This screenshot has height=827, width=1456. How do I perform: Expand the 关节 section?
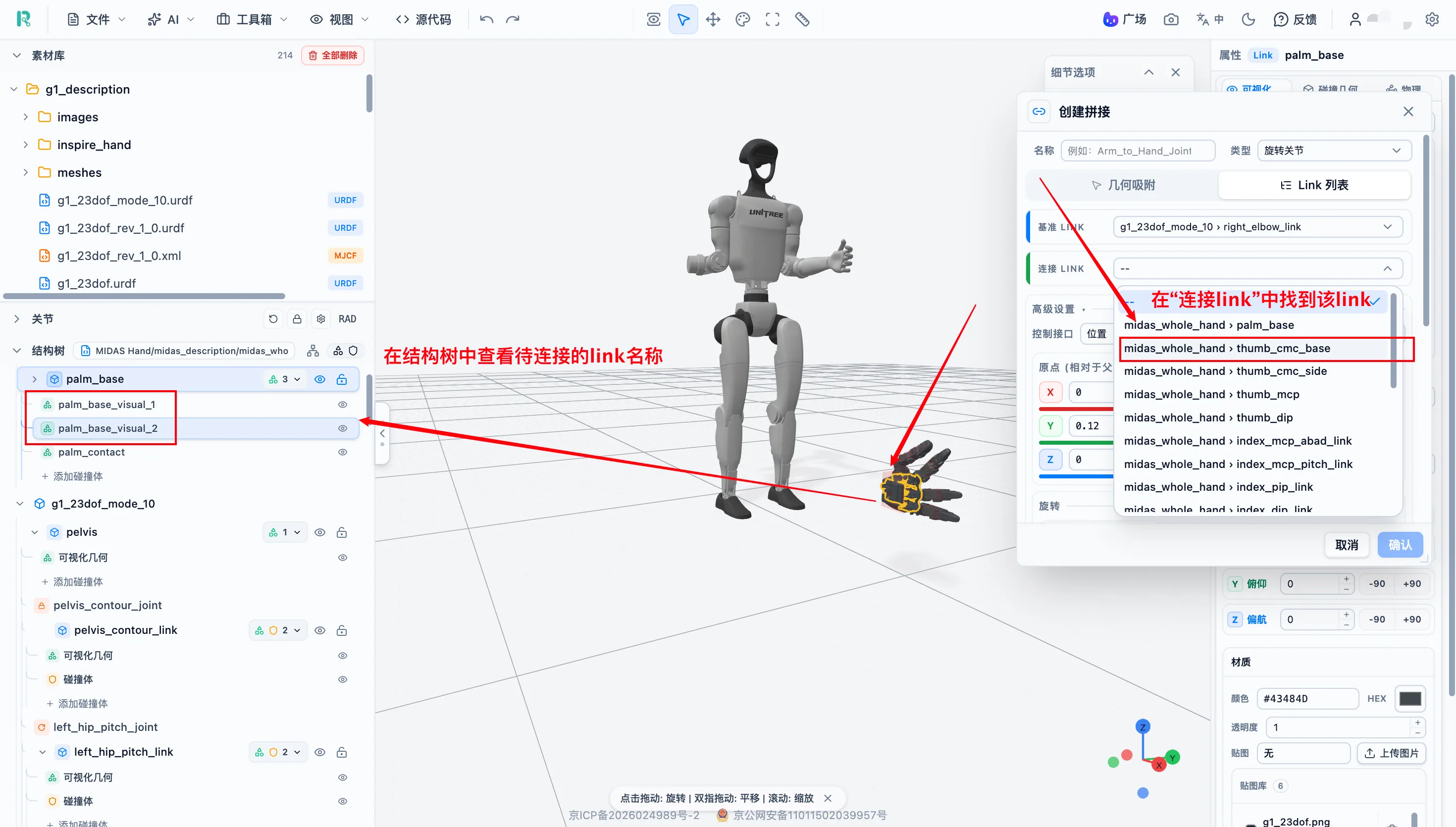click(16, 318)
